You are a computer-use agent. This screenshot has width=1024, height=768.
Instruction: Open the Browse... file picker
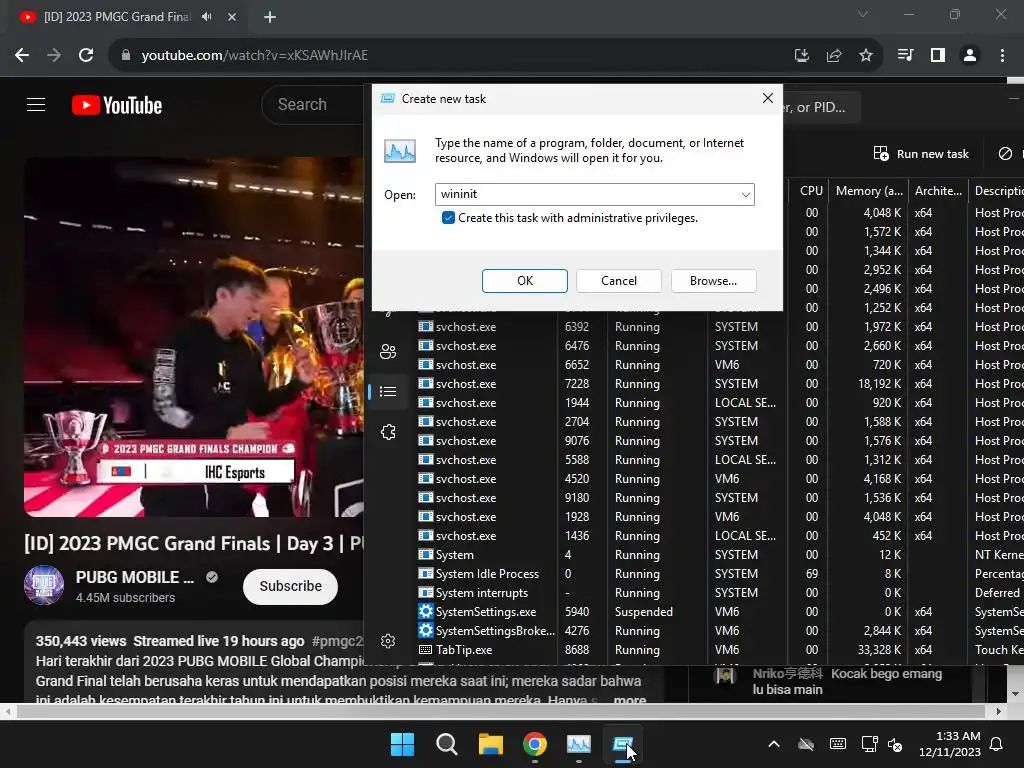point(713,281)
